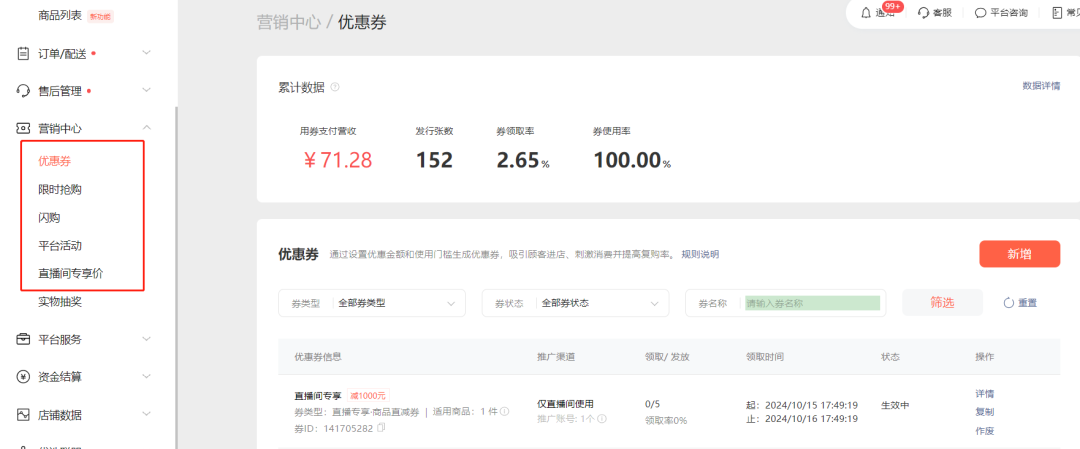The height and width of the screenshot is (449, 1080).
Task: Expand the 平台服务 menu chevron
Action: pos(147,339)
